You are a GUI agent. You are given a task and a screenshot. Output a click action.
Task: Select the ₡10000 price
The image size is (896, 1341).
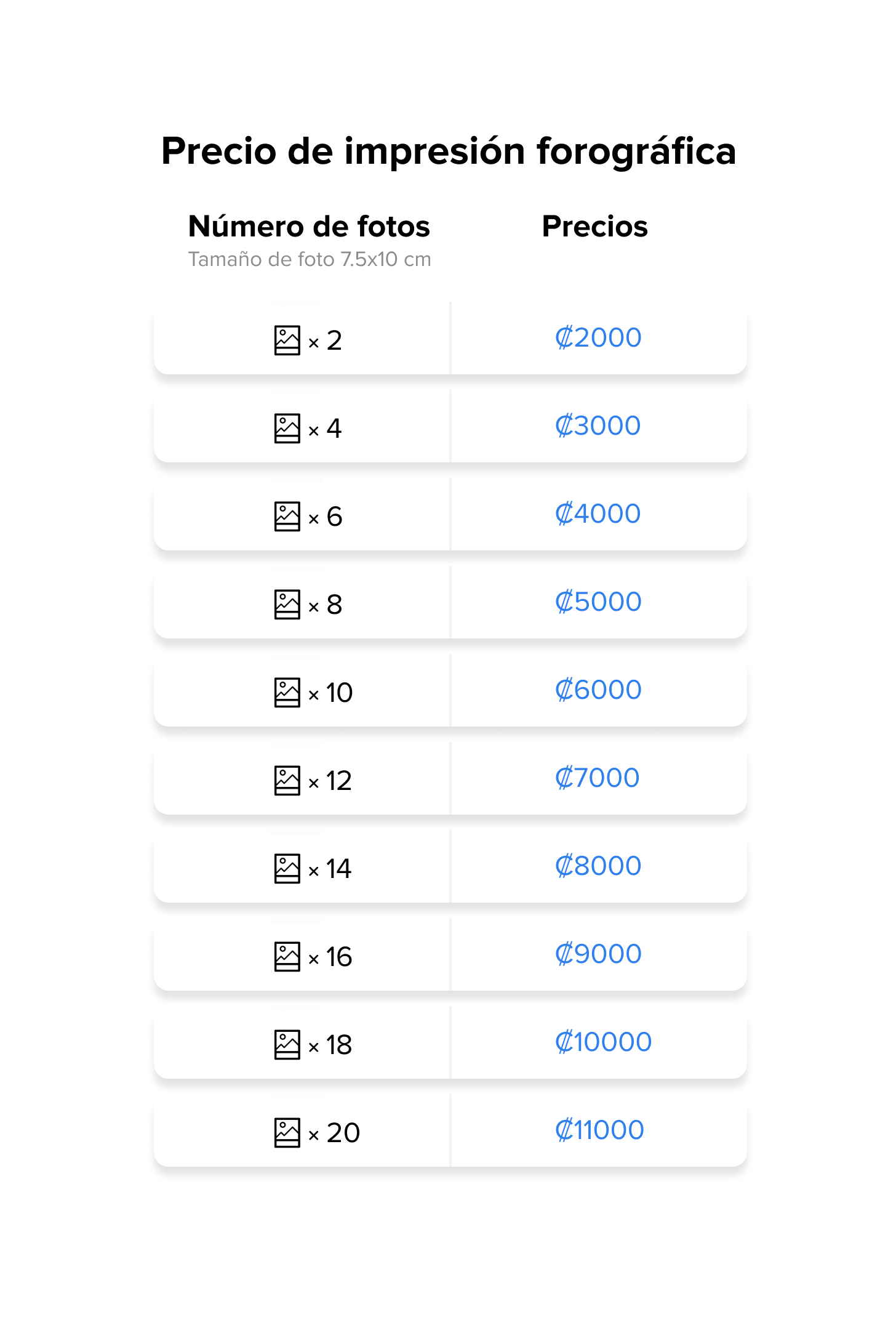point(603,1042)
